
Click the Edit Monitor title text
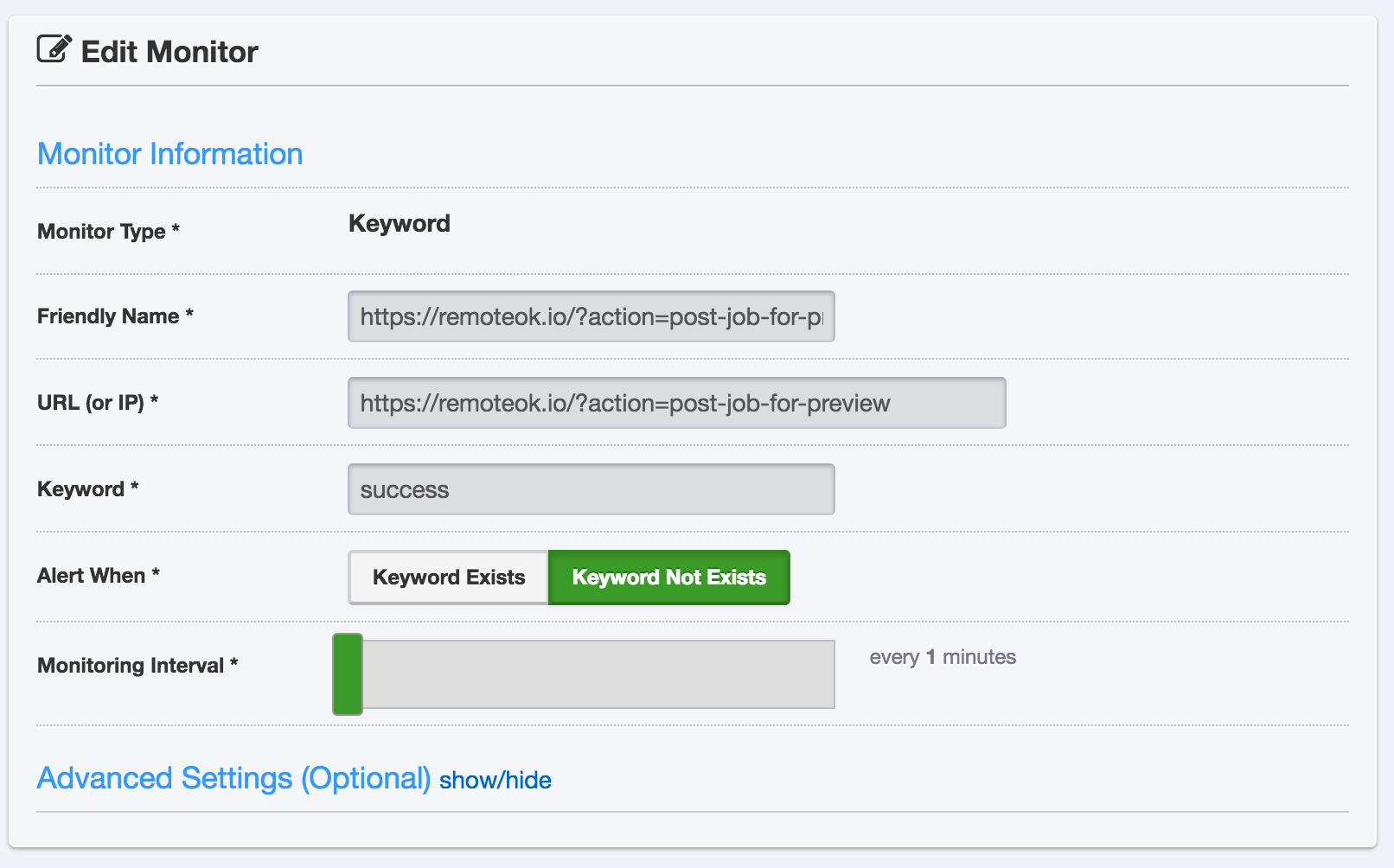[x=169, y=52]
